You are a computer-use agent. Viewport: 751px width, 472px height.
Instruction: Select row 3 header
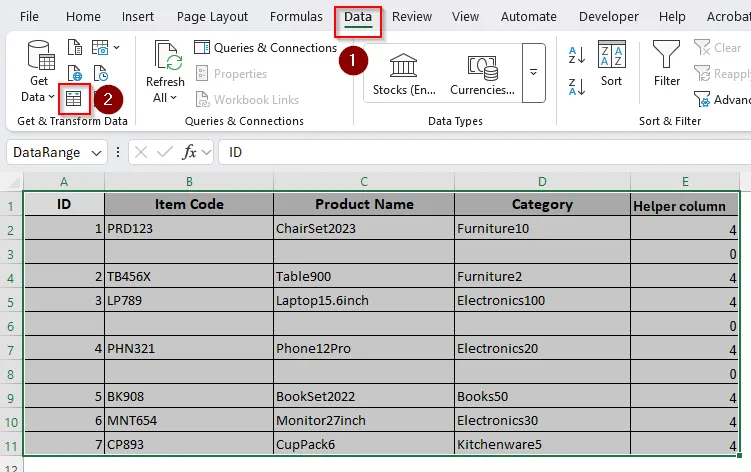click(11, 254)
